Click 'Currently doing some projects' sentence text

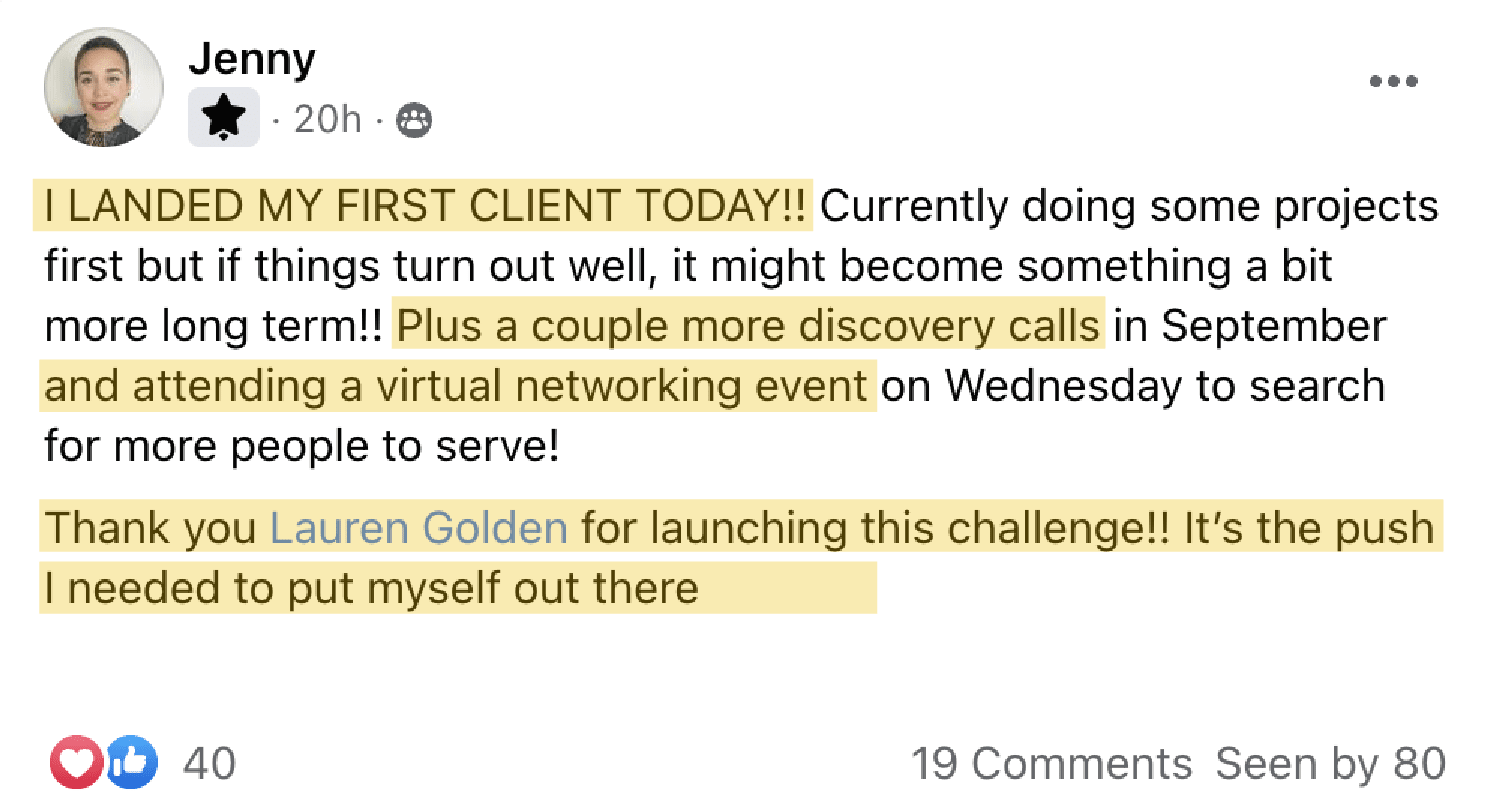[x=1129, y=207]
